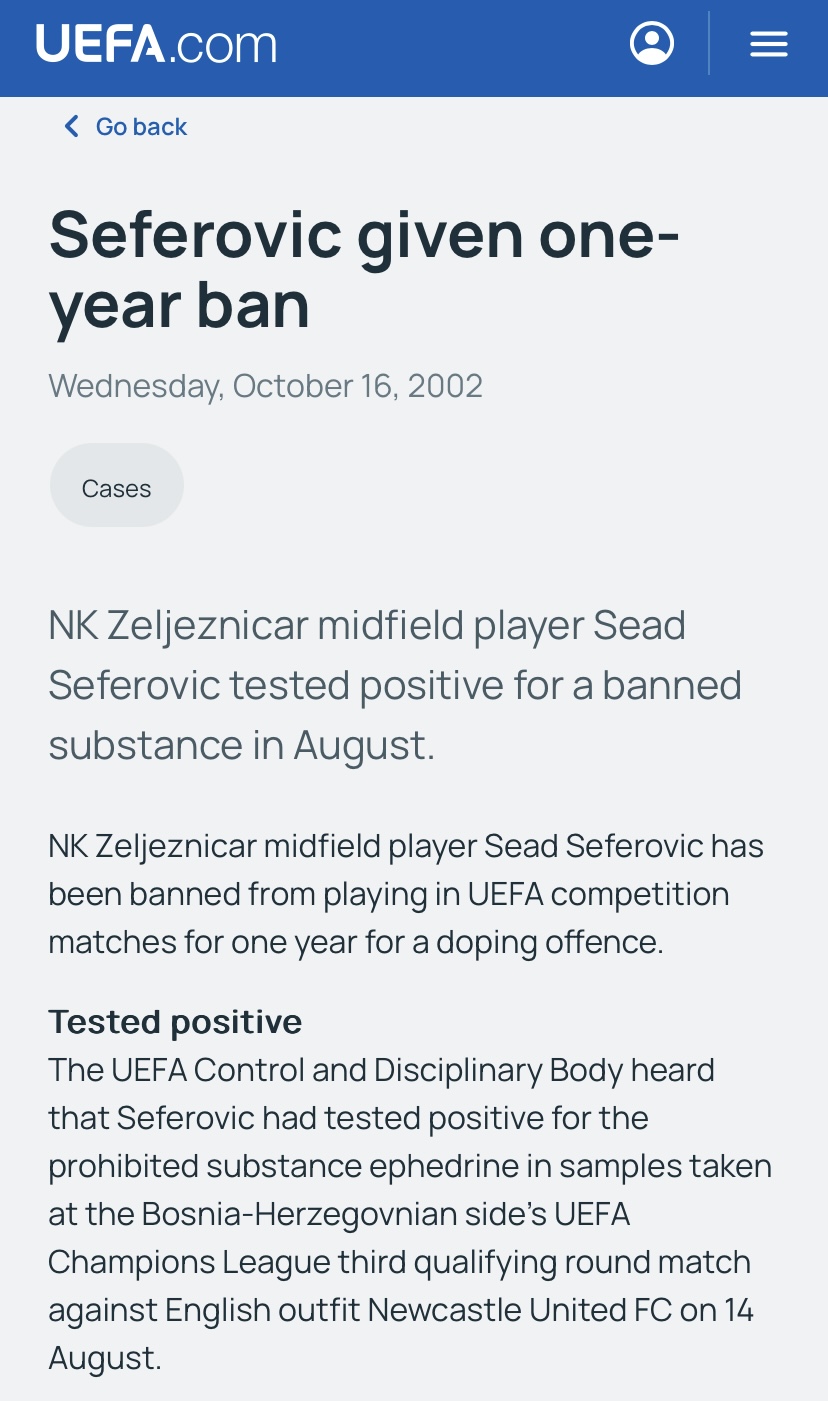Open the hamburger menu
Viewport: 828px width, 1401px height.
coord(768,44)
